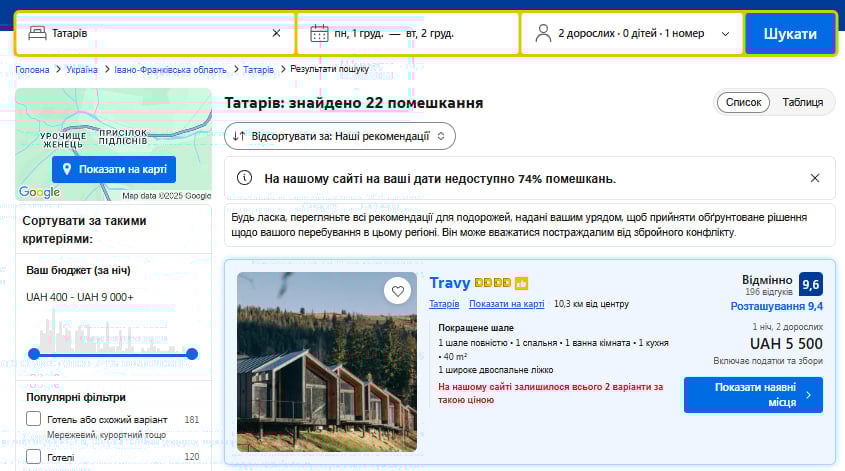Click Показати на карті button on the map

pyautogui.click(x=114, y=169)
